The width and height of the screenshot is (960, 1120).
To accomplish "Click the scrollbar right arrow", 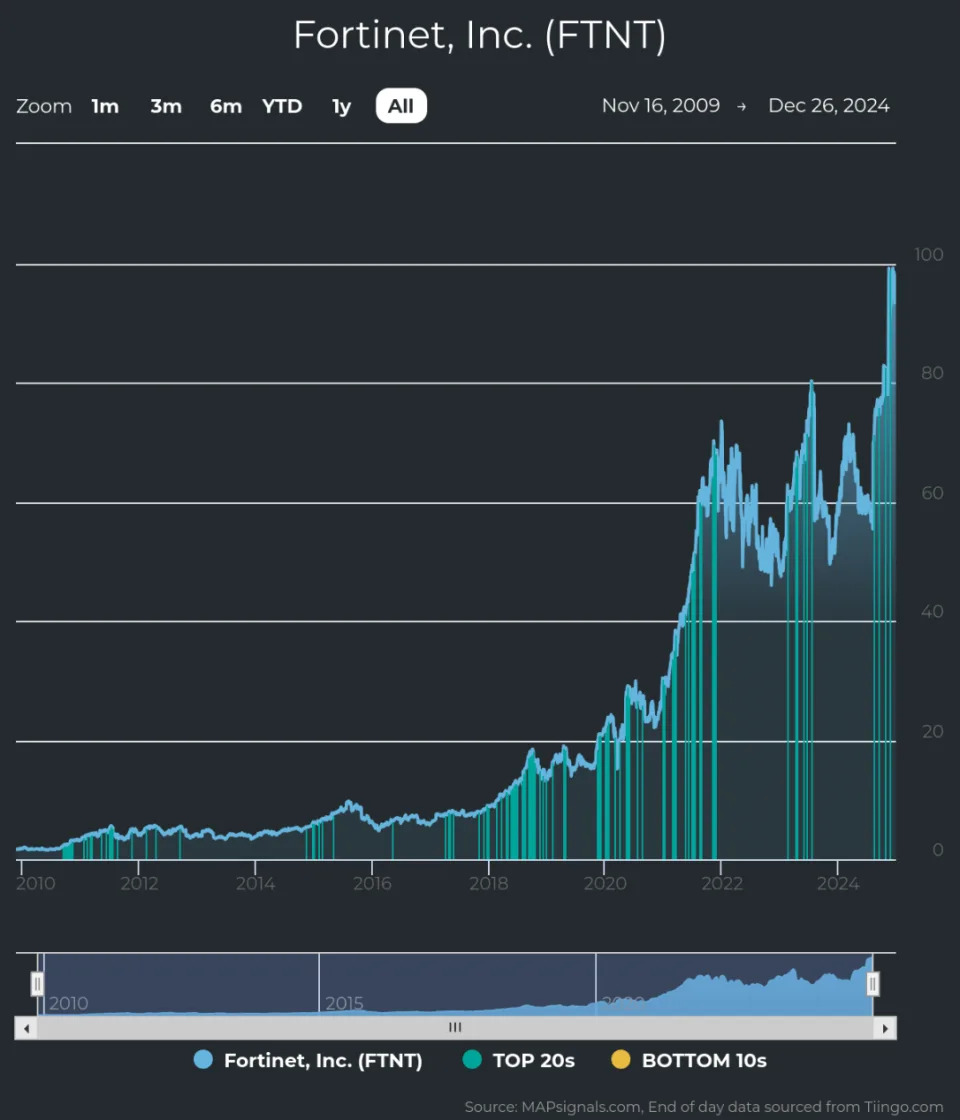I will pos(885,1029).
